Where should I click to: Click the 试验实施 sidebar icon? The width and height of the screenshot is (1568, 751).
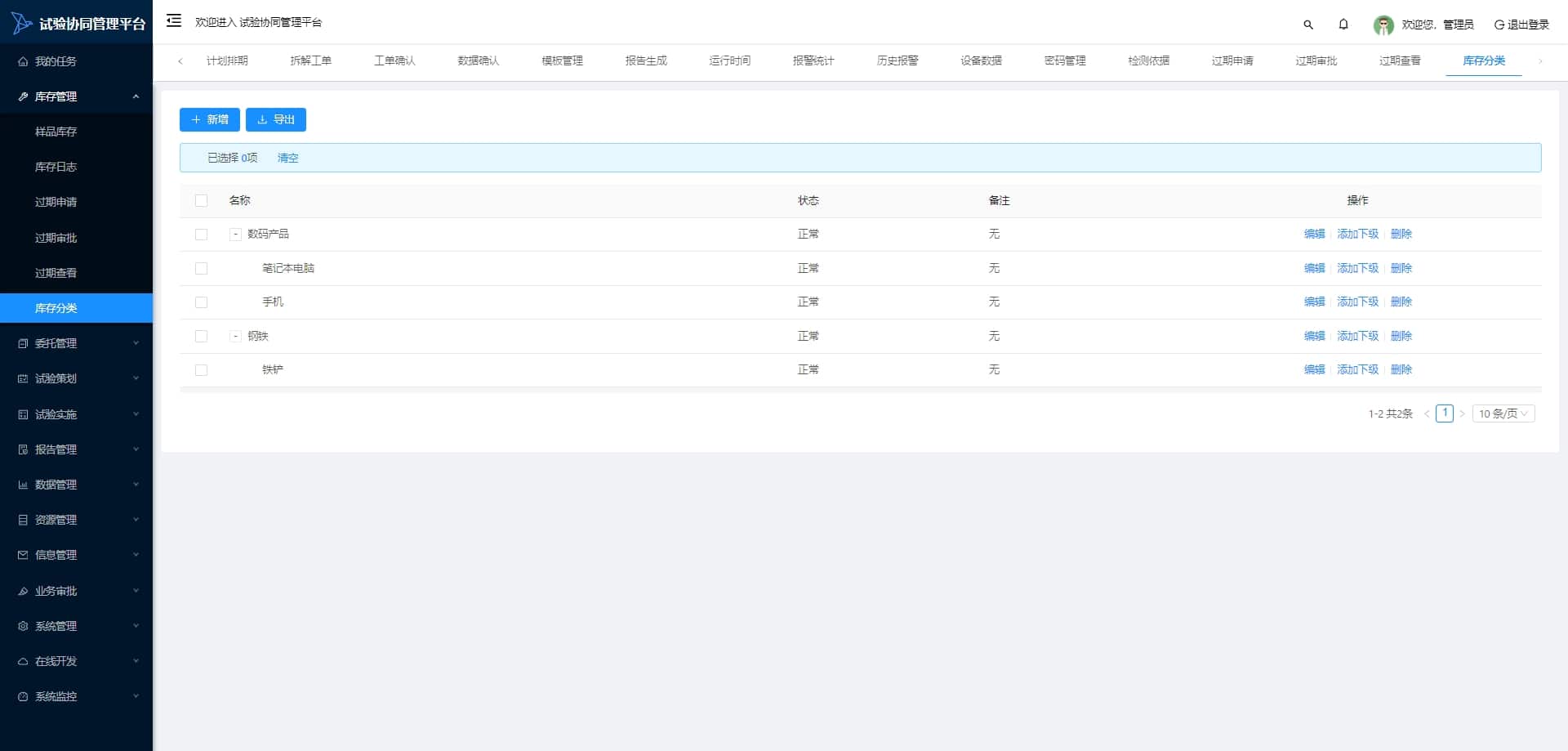pos(23,414)
